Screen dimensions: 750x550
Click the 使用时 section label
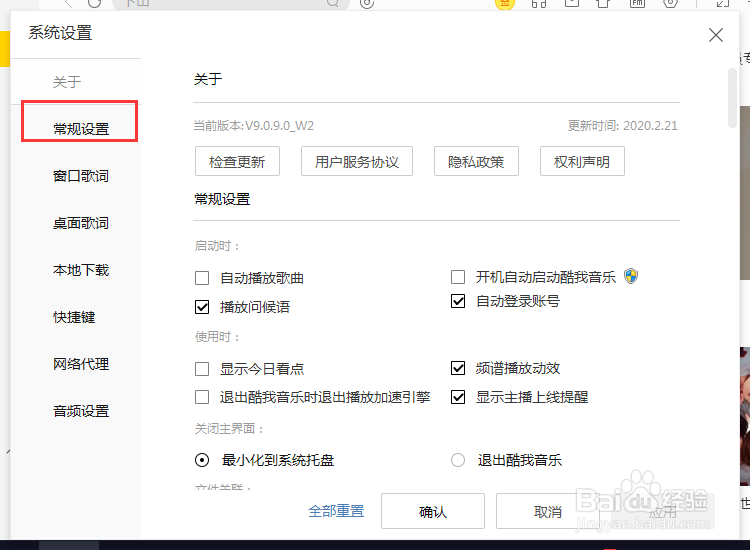pos(217,337)
